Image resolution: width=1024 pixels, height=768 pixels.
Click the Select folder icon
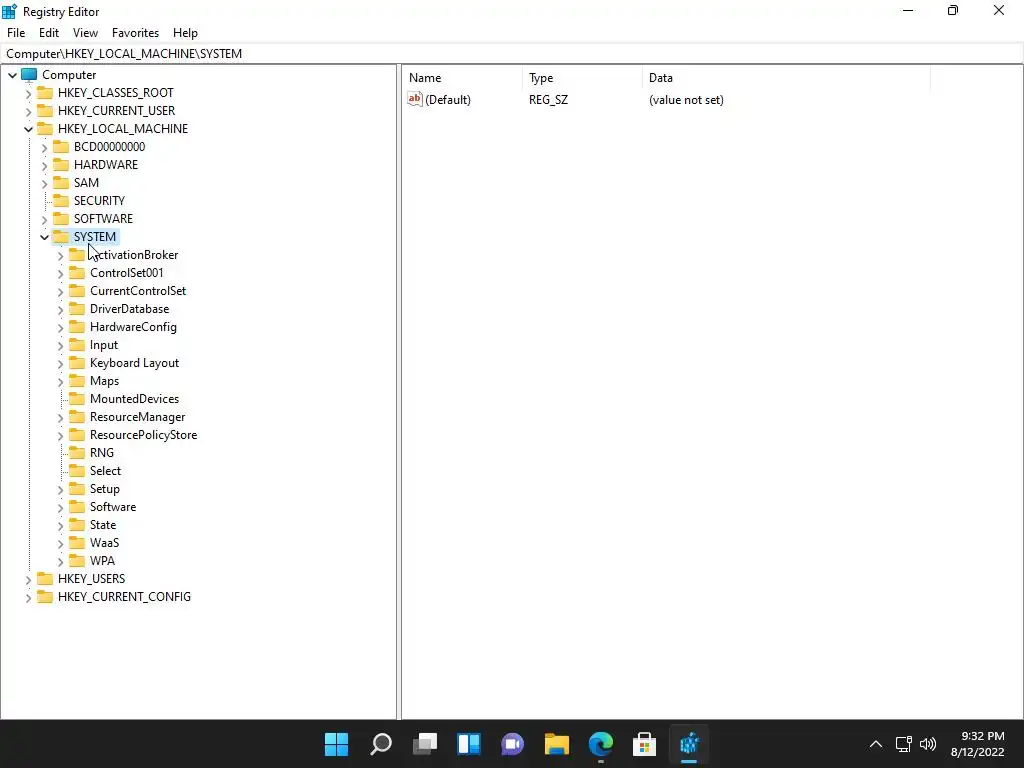pyautogui.click(x=77, y=471)
